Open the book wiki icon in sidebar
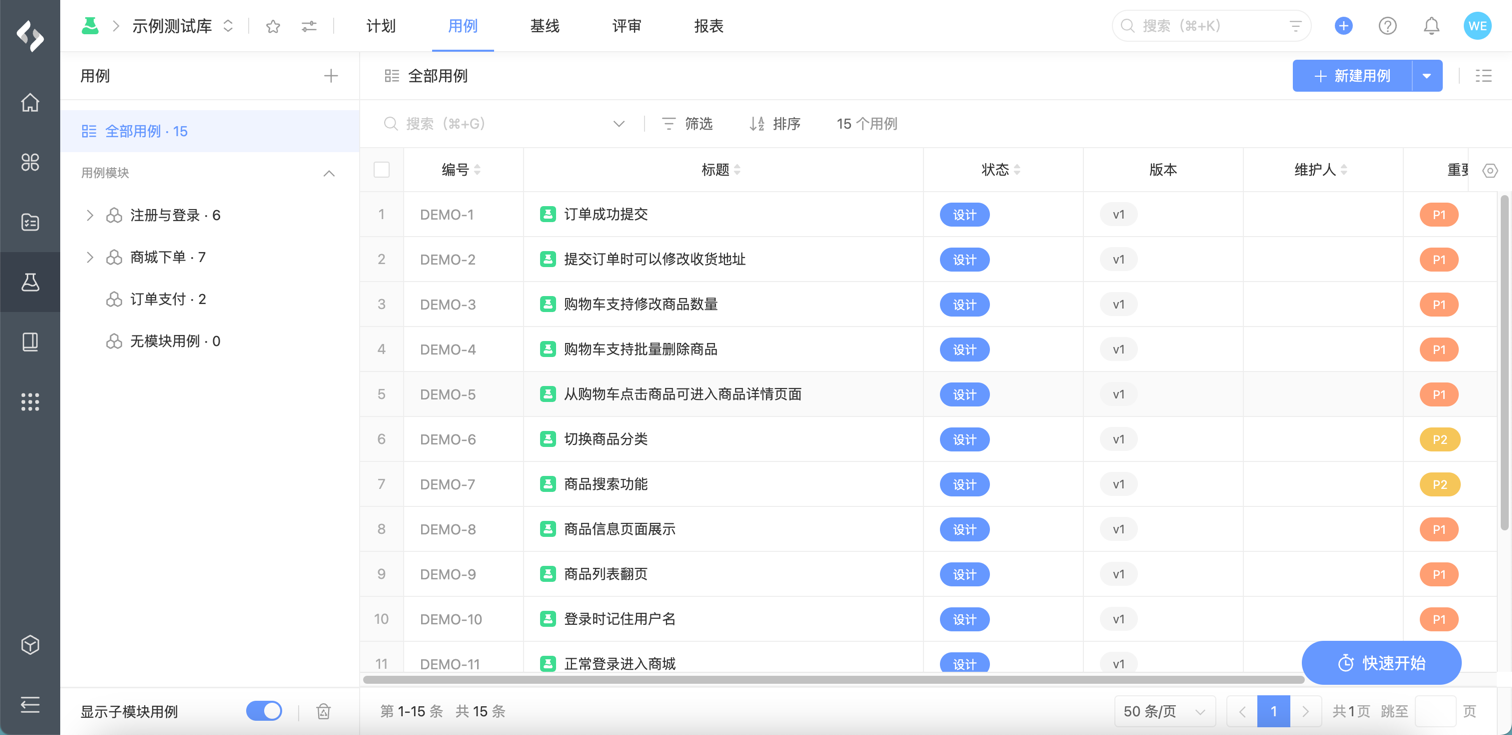The height and width of the screenshot is (735, 1512). click(x=30, y=342)
